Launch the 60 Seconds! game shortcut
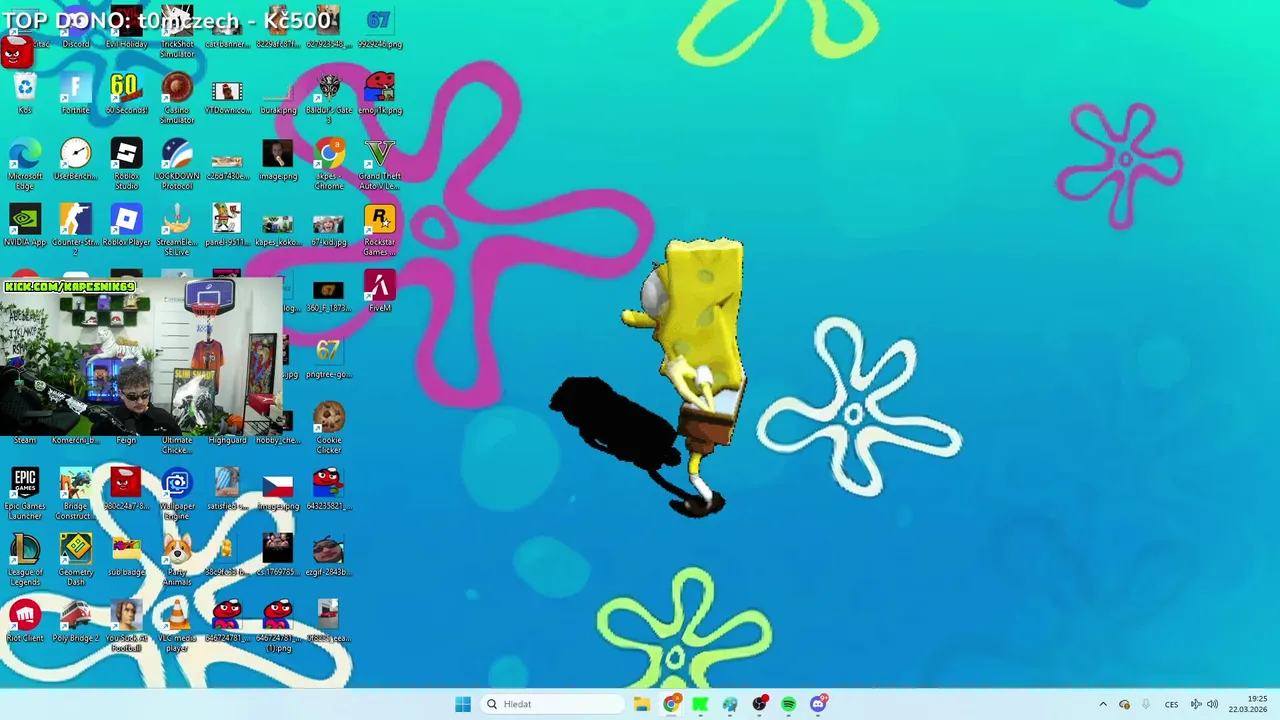This screenshot has width=1280, height=720. (126, 94)
